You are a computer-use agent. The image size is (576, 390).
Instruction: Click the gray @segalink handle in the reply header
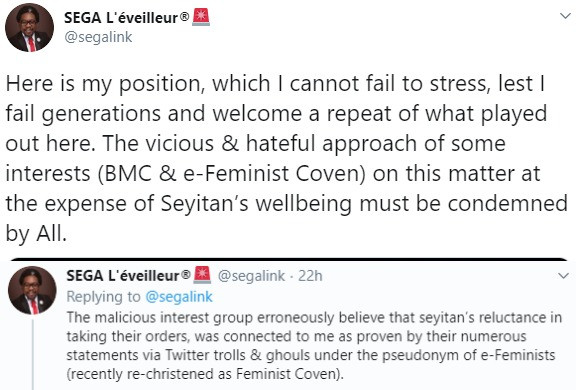point(251,275)
